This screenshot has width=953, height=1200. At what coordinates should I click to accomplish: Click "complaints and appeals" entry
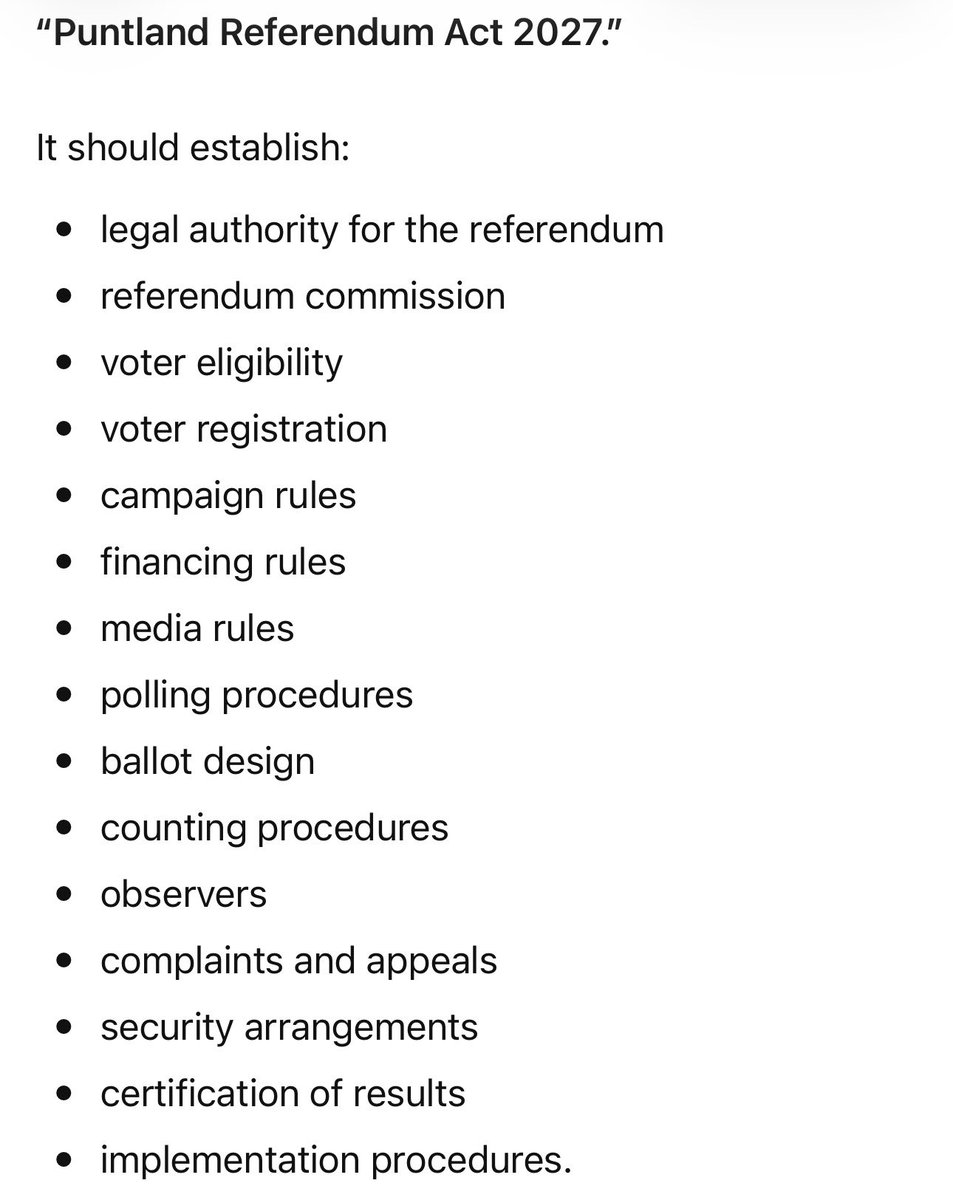[x=298, y=961]
